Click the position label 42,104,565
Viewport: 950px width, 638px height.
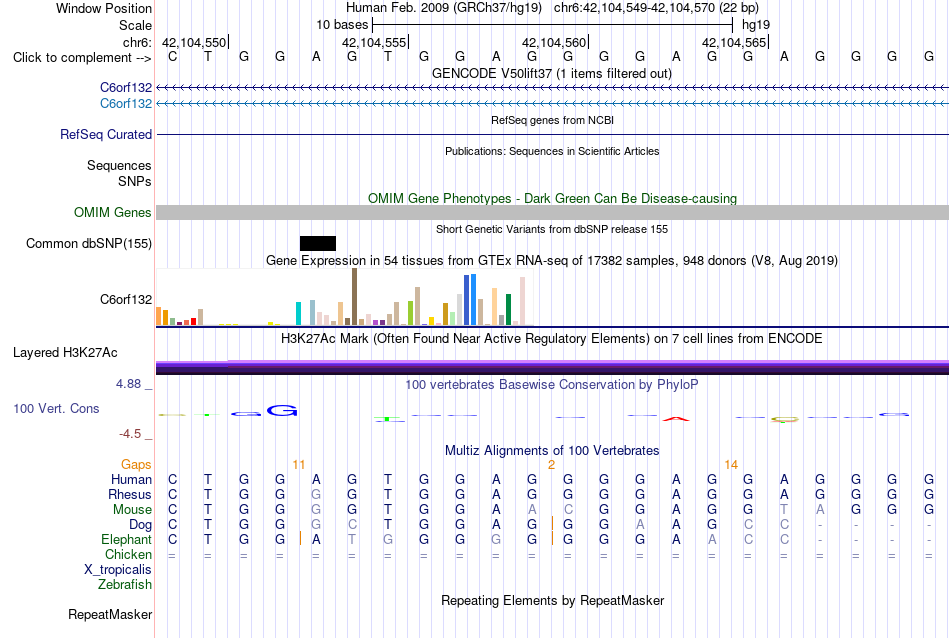tap(734, 42)
